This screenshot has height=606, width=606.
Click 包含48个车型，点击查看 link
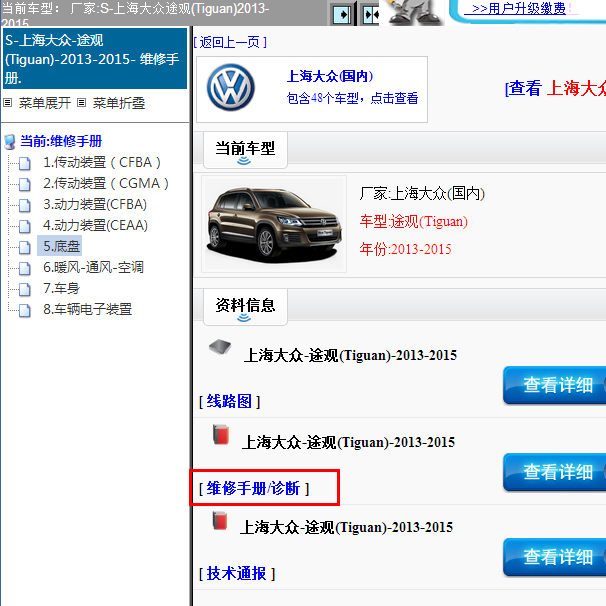352,98
